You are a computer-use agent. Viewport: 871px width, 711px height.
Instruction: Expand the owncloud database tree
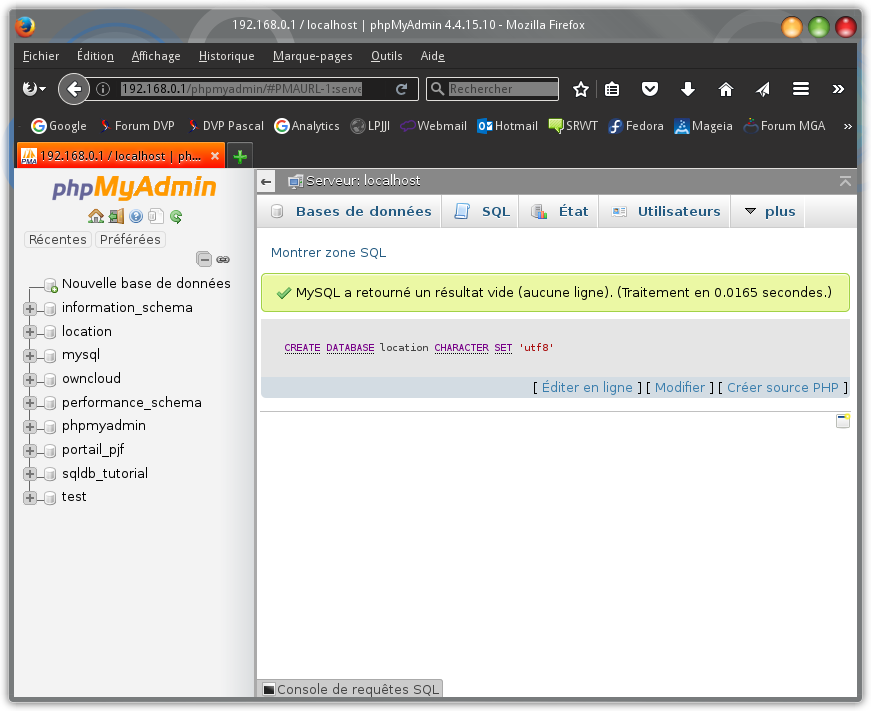[30, 379]
